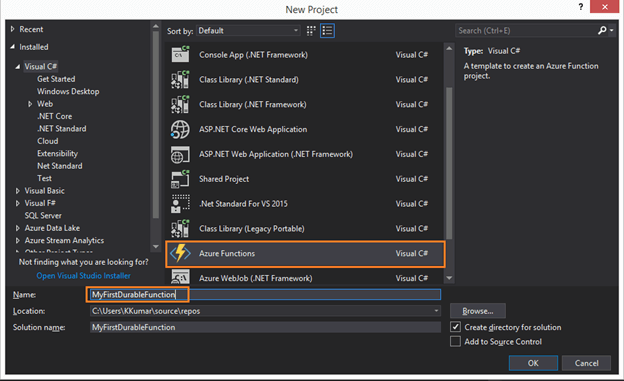Viewport: 624px width, 381px height.
Task: Click the help question mark icon
Action: 581,7
